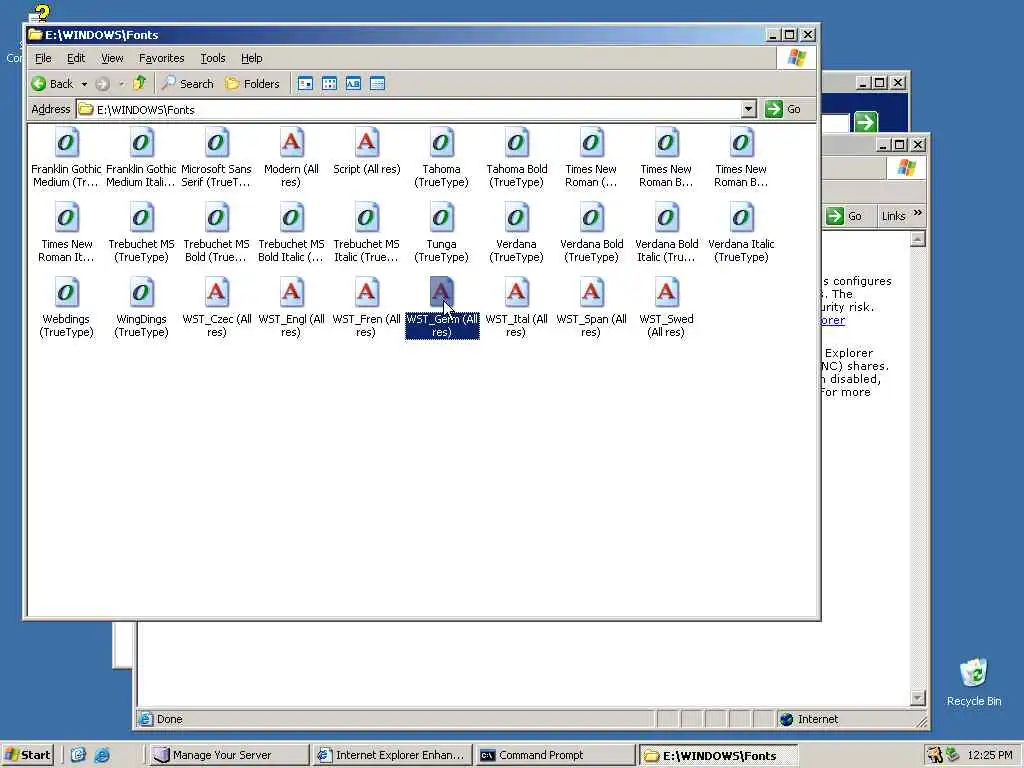Screen dimensions: 1024x768
Task: Expand the Address bar dropdown
Action: point(748,109)
